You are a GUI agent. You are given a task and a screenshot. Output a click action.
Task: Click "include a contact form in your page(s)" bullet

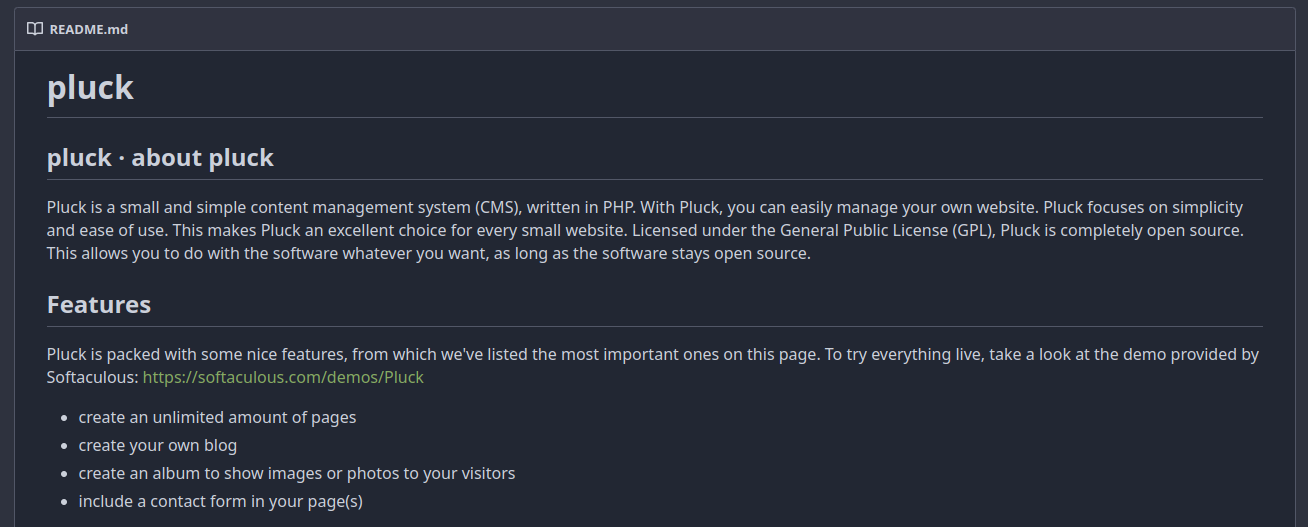(x=221, y=501)
